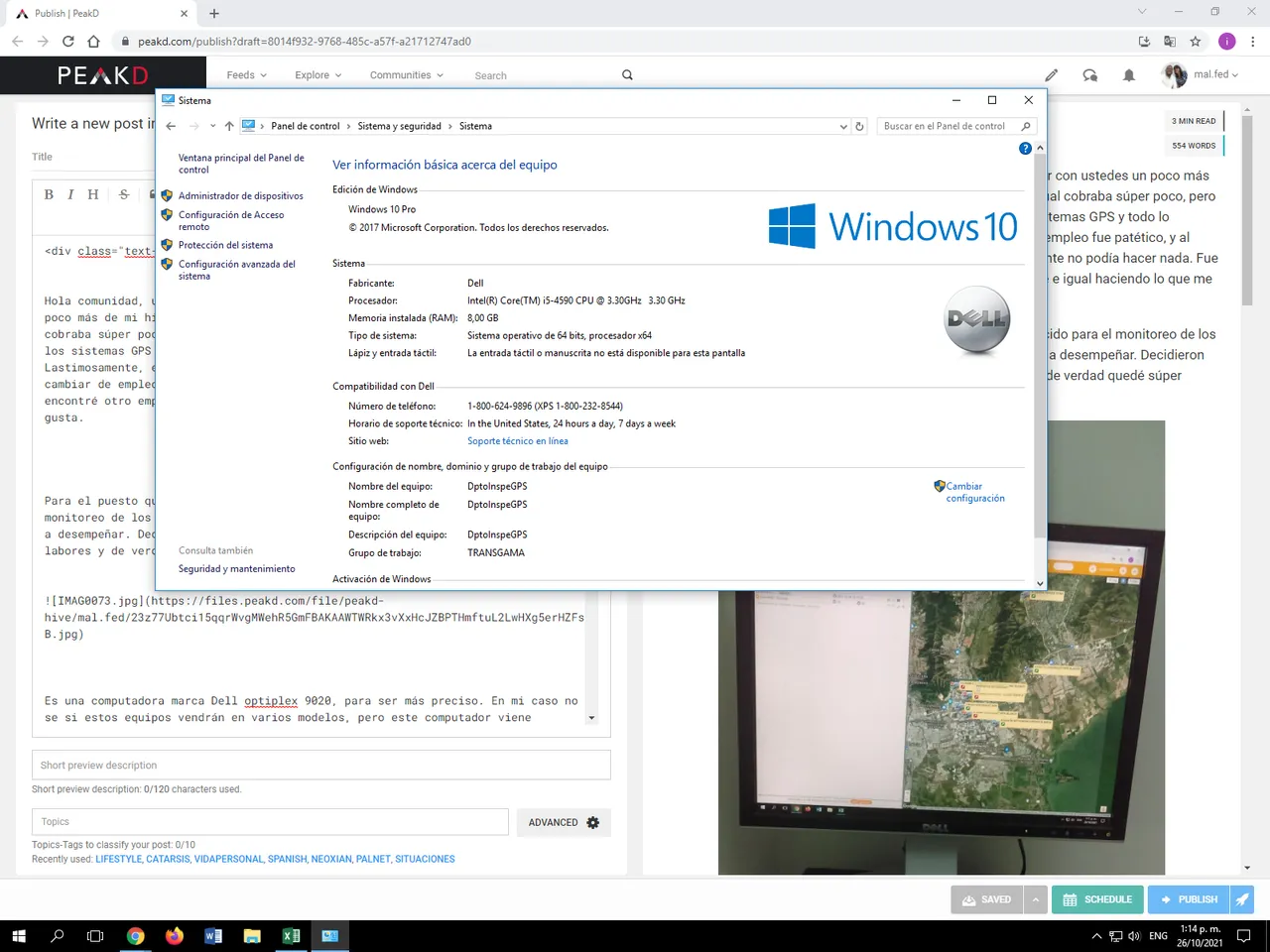Viewport: 1270px width, 952px height.
Task: Click the LIFESTYLE recently used tag
Action: click(119, 859)
